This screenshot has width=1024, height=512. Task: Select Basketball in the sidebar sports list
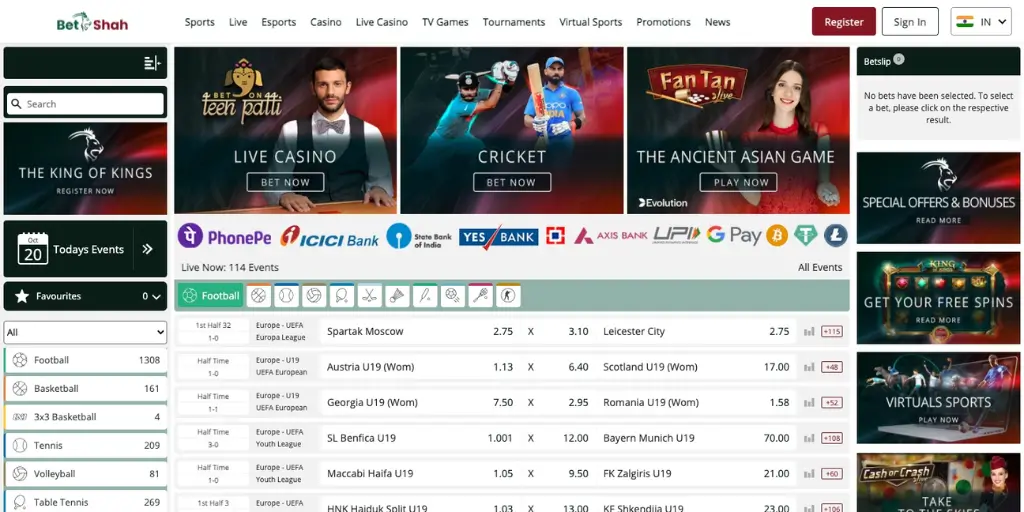coord(86,389)
